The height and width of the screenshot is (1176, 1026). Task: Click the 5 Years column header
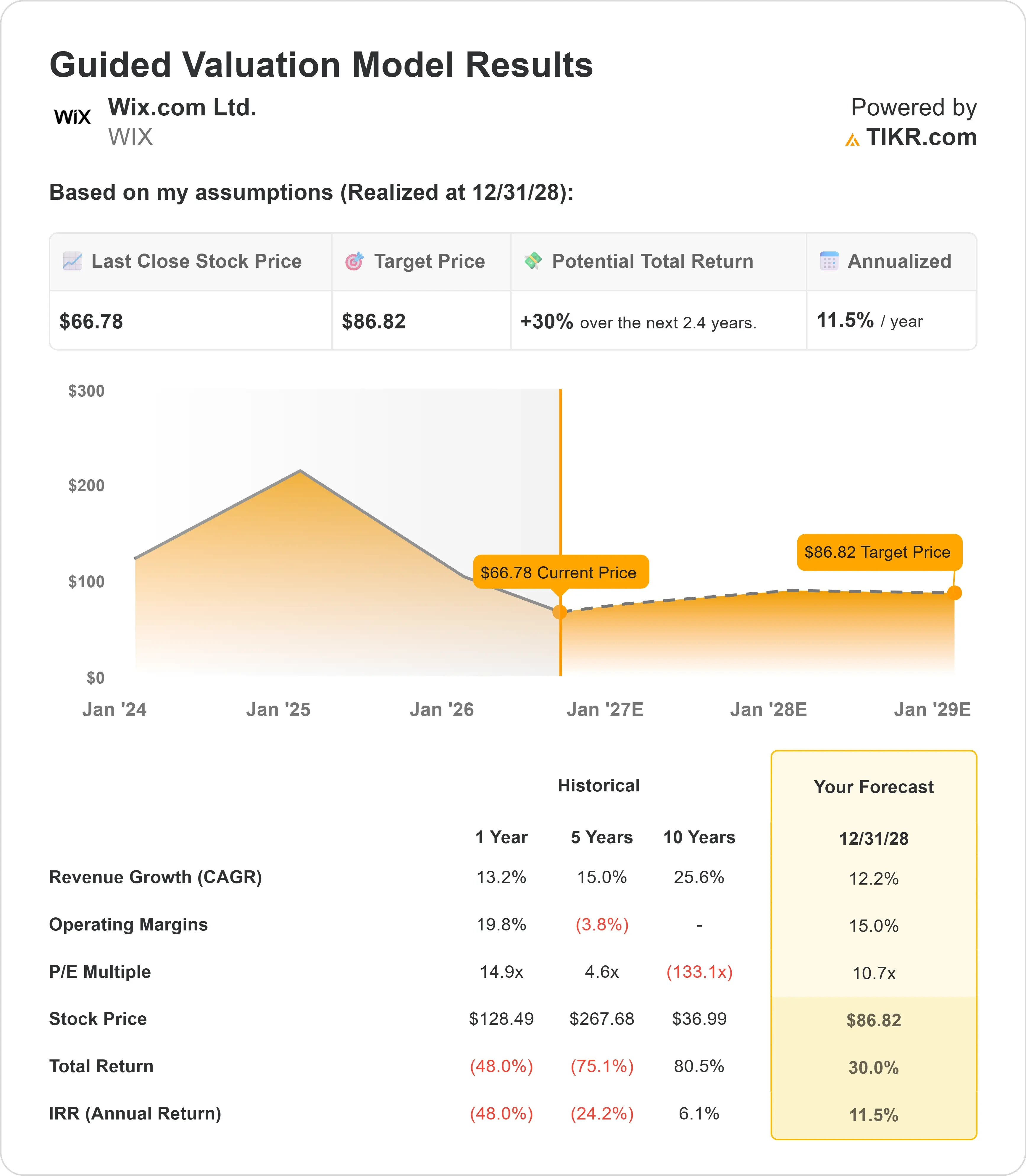(x=602, y=837)
